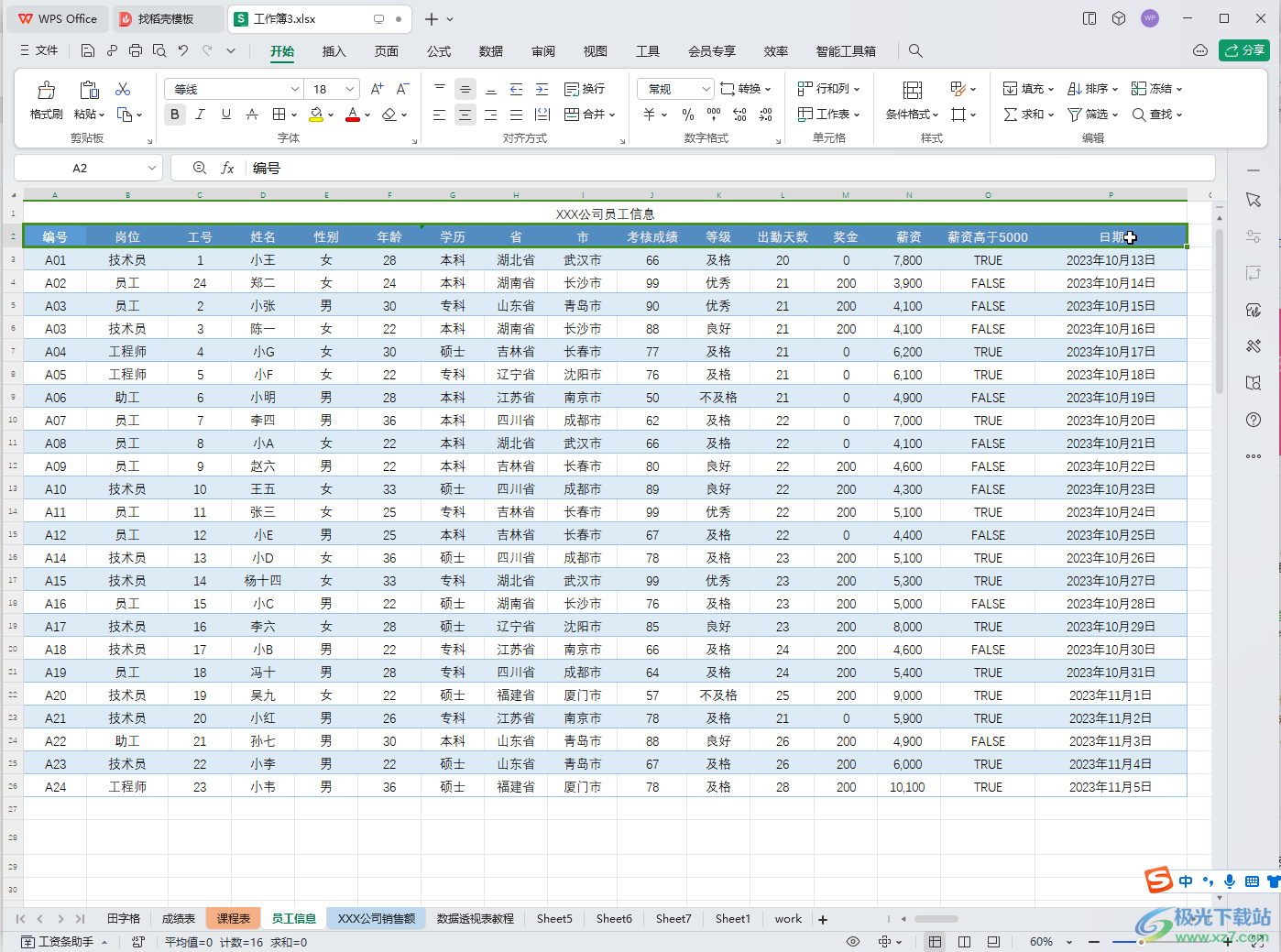Click the Cut scissors icon
Viewport: 1281px width, 952px height.
click(x=123, y=89)
